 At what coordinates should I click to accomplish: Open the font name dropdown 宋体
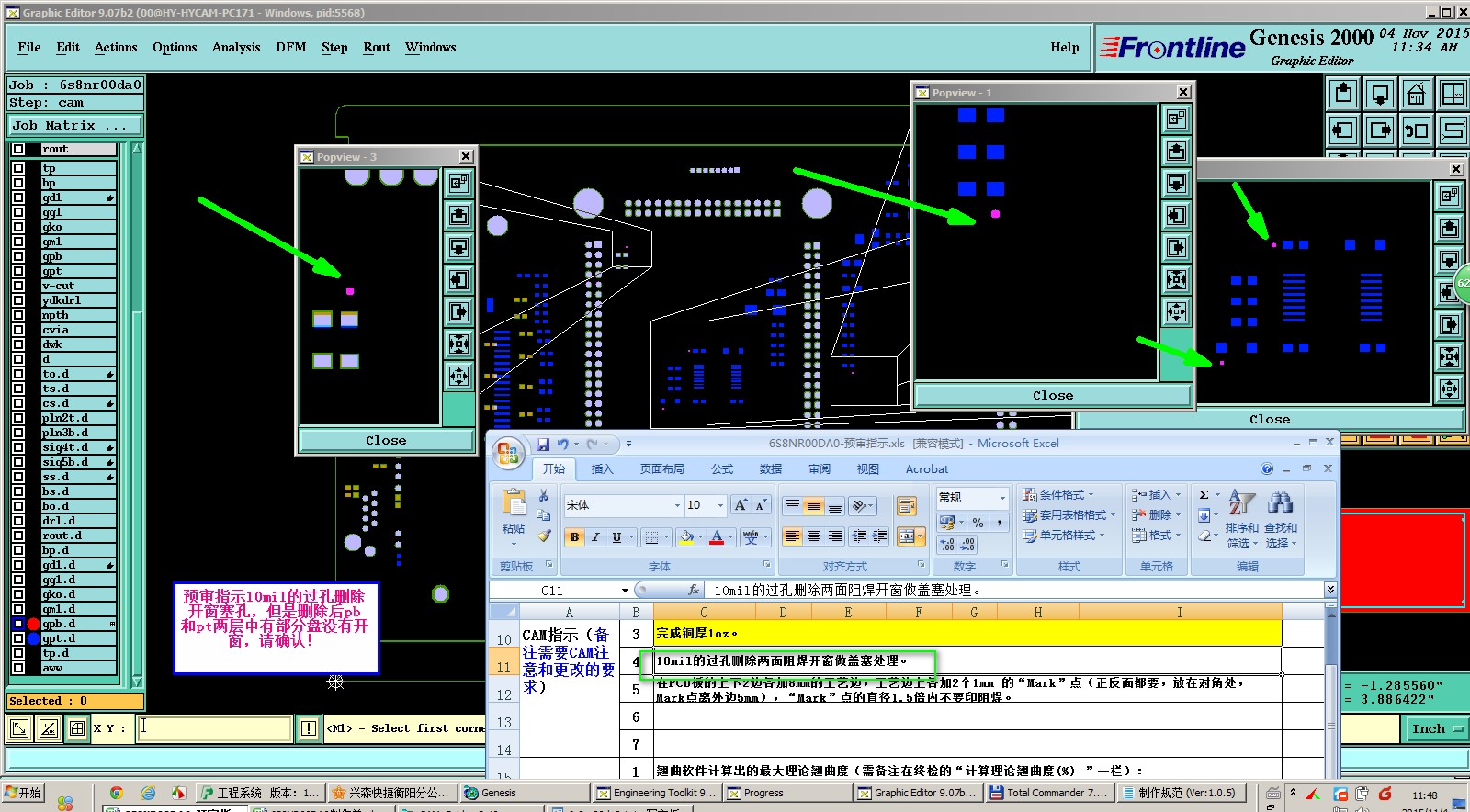(677, 505)
